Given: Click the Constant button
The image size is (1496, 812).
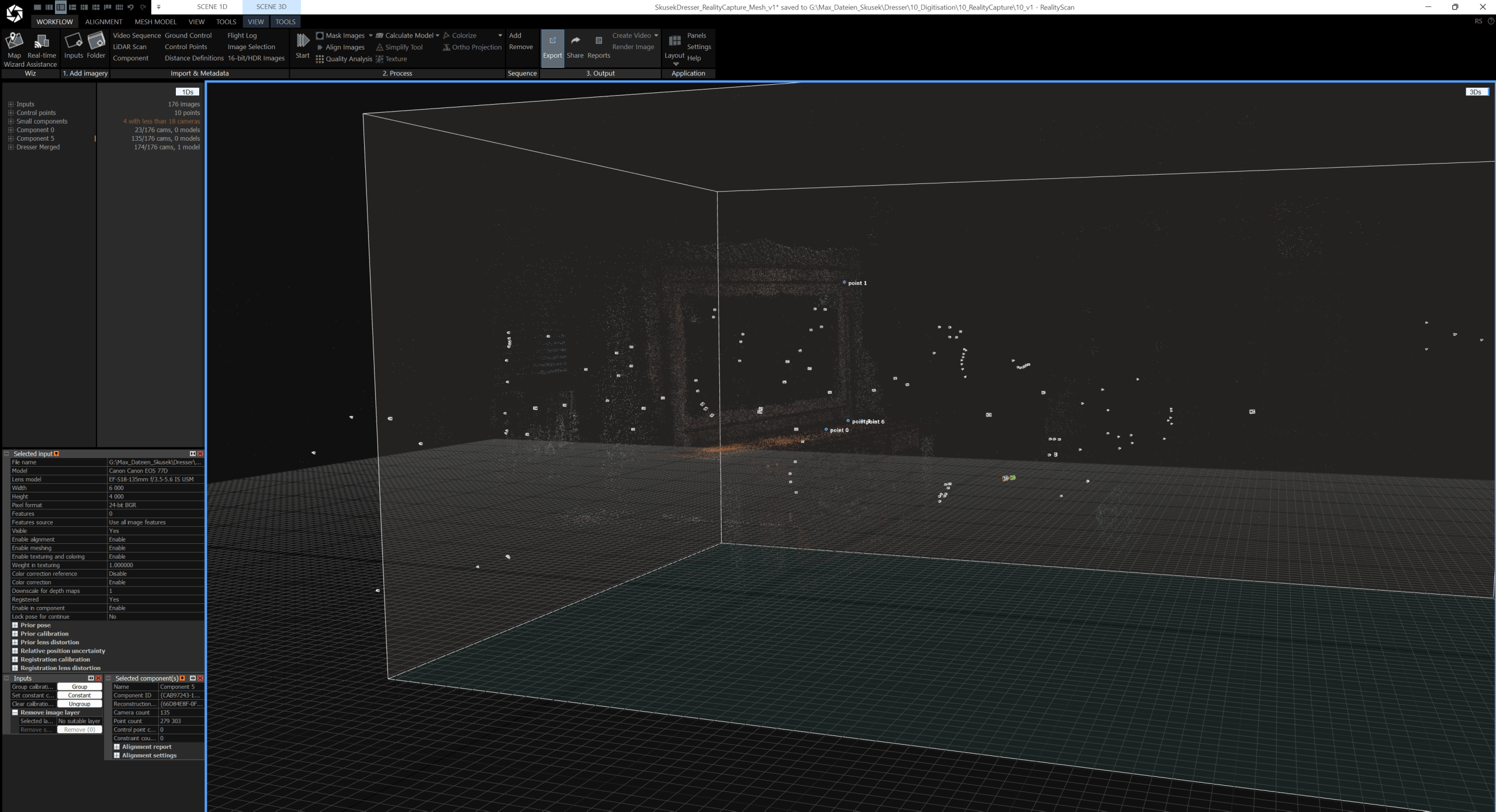Looking at the screenshot, I should click(x=79, y=695).
